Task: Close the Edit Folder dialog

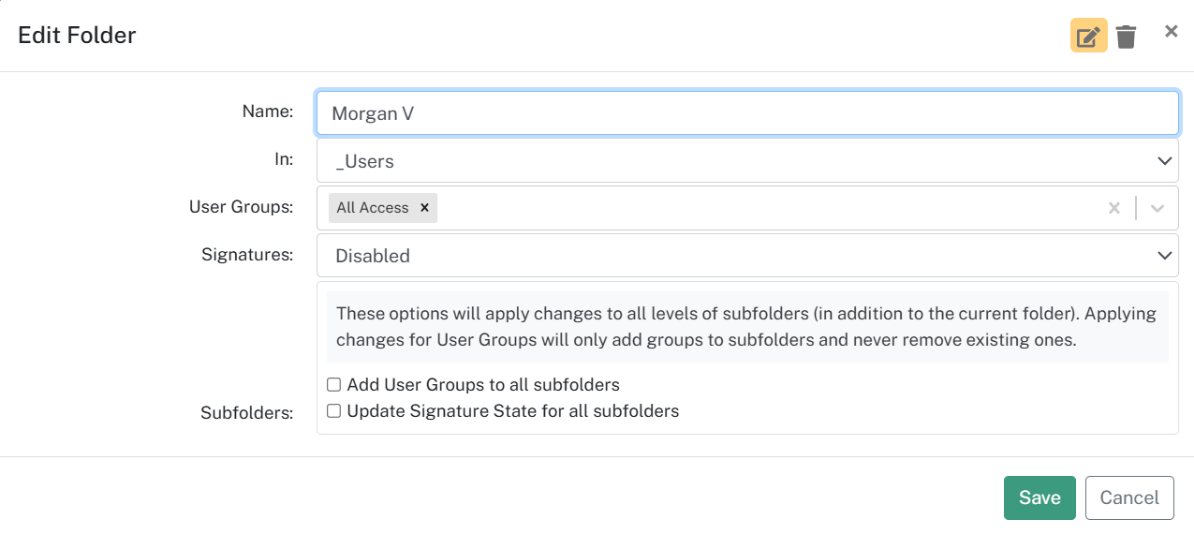Action: point(1171,31)
